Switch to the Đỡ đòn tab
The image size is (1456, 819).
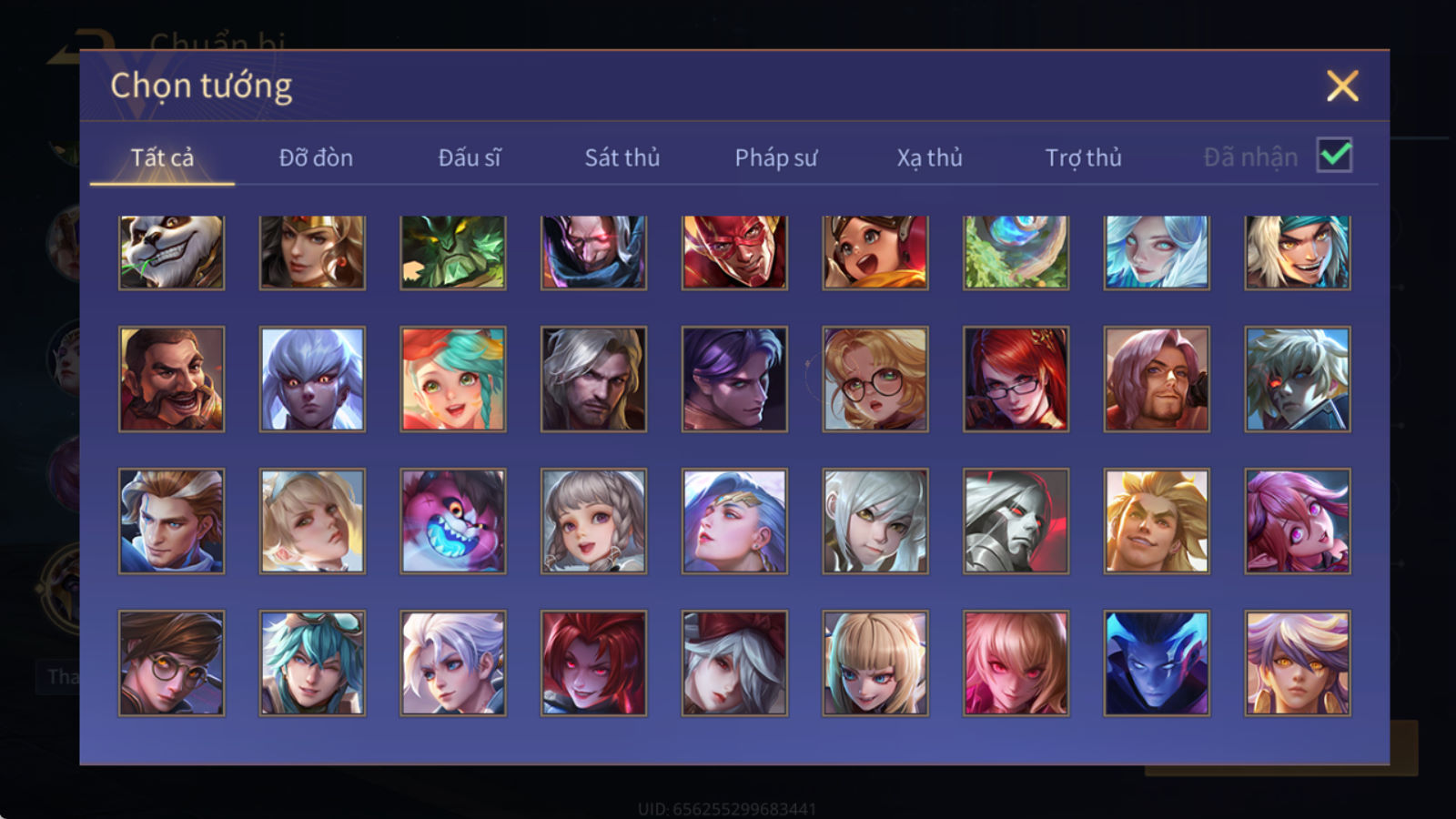[316, 157]
